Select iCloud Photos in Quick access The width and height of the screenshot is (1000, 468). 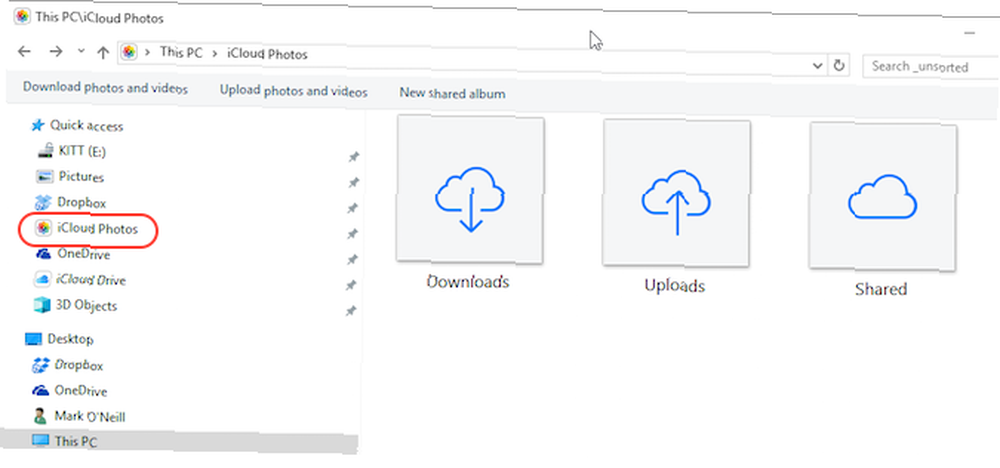(x=97, y=228)
